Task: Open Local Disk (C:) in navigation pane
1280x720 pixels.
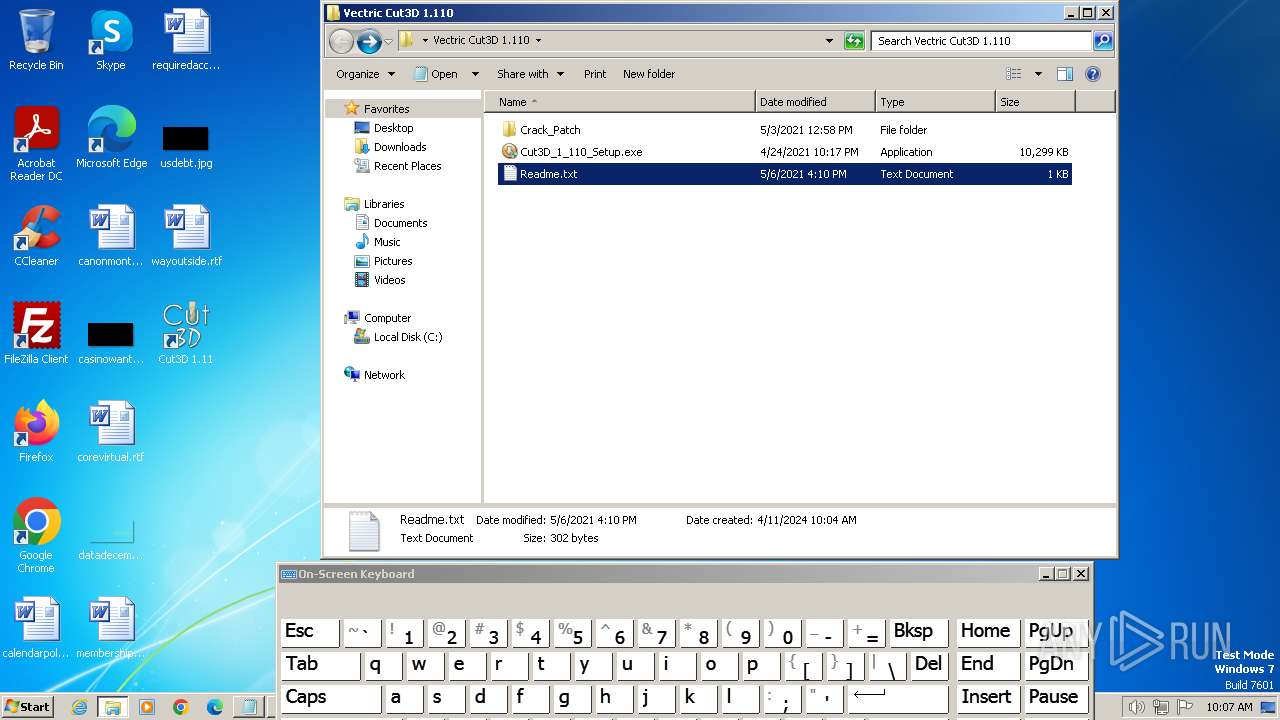Action: point(407,337)
